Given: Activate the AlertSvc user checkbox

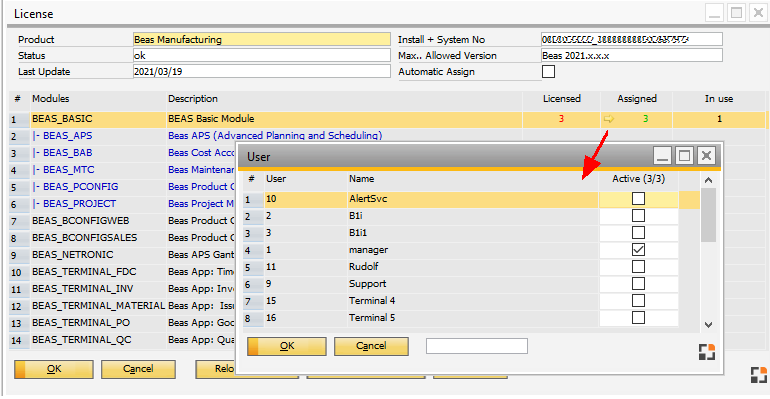Looking at the screenshot, I should point(638,199).
